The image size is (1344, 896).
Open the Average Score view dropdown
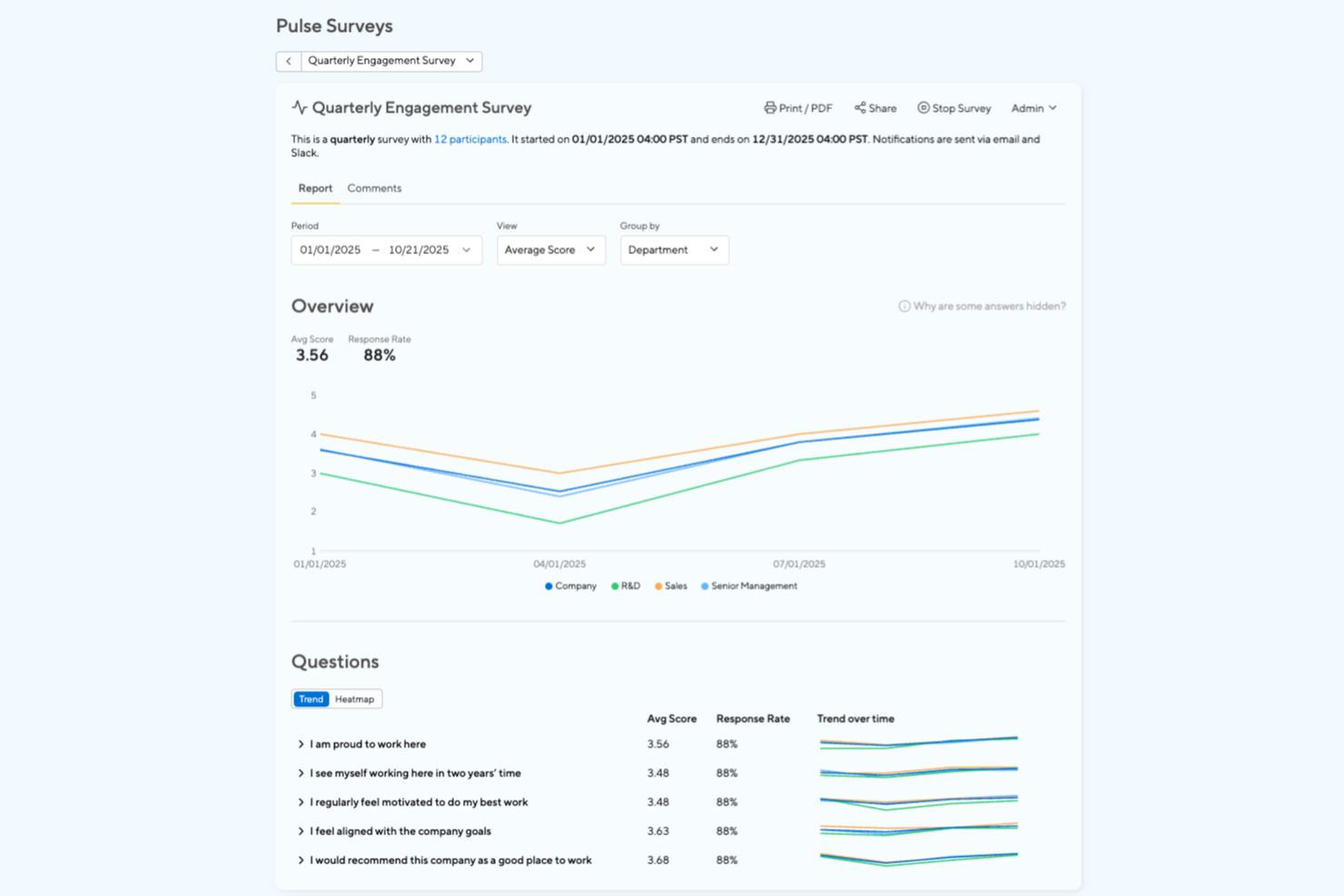coord(550,250)
